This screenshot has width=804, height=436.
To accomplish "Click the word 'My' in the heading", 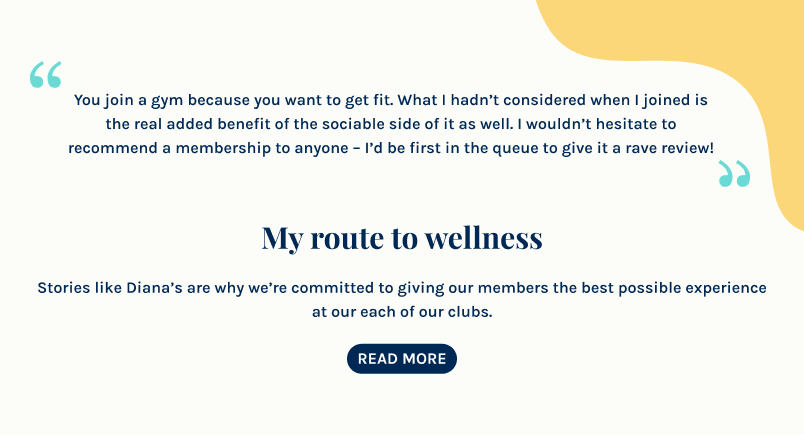I will click(x=282, y=239).
